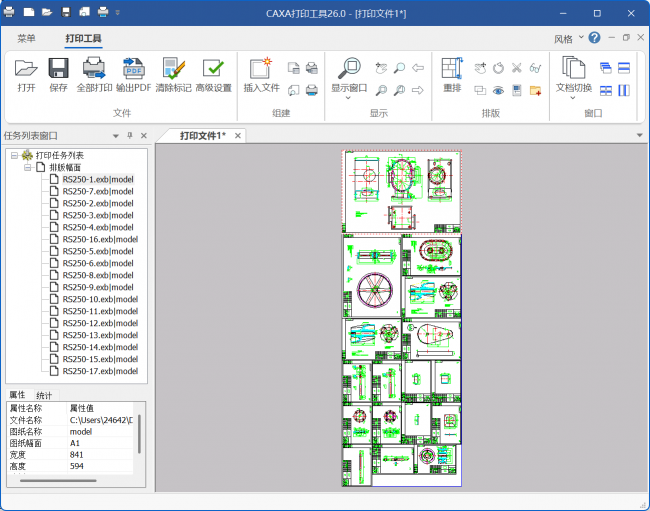Image resolution: width=650 pixels, height=511 pixels.
Task: Select the 打印工具 ribbon tab
Action: 83,39
